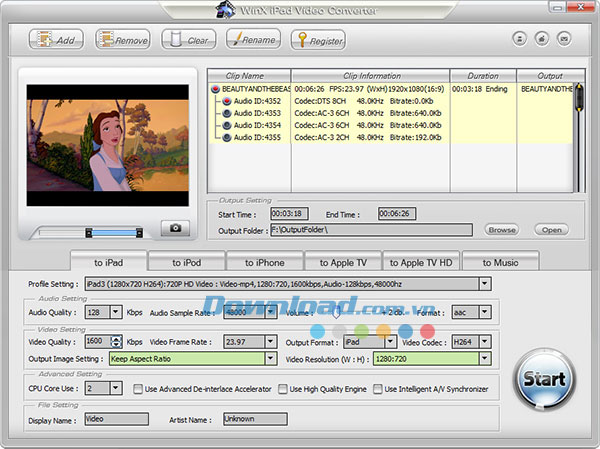
Task: Open the audio Format aac dropdown
Action: coord(485,312)
